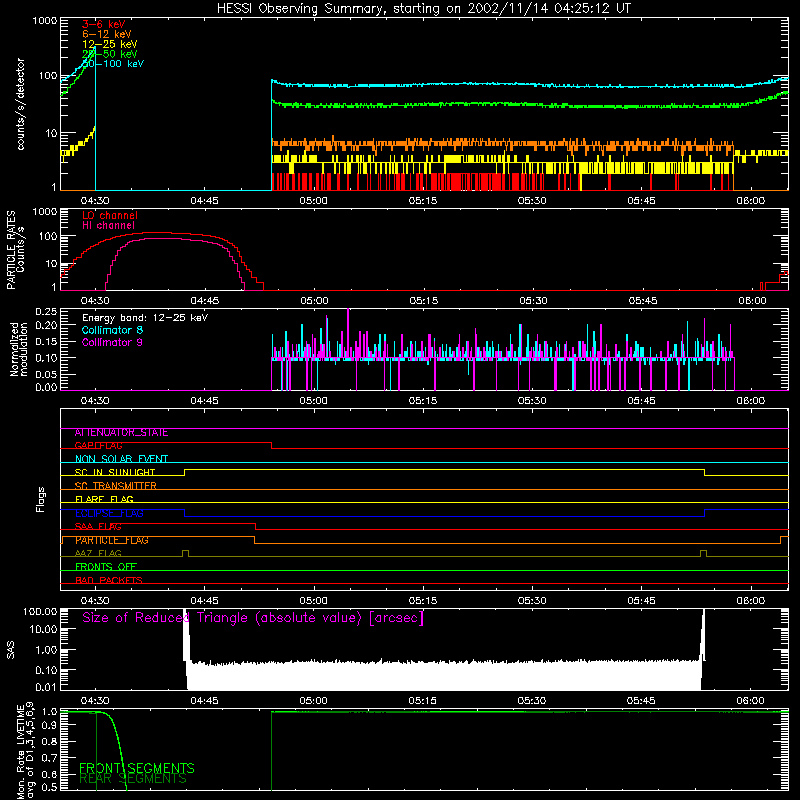
Task: Click the Normalized modulation axis label
Action: click(19, 349)
